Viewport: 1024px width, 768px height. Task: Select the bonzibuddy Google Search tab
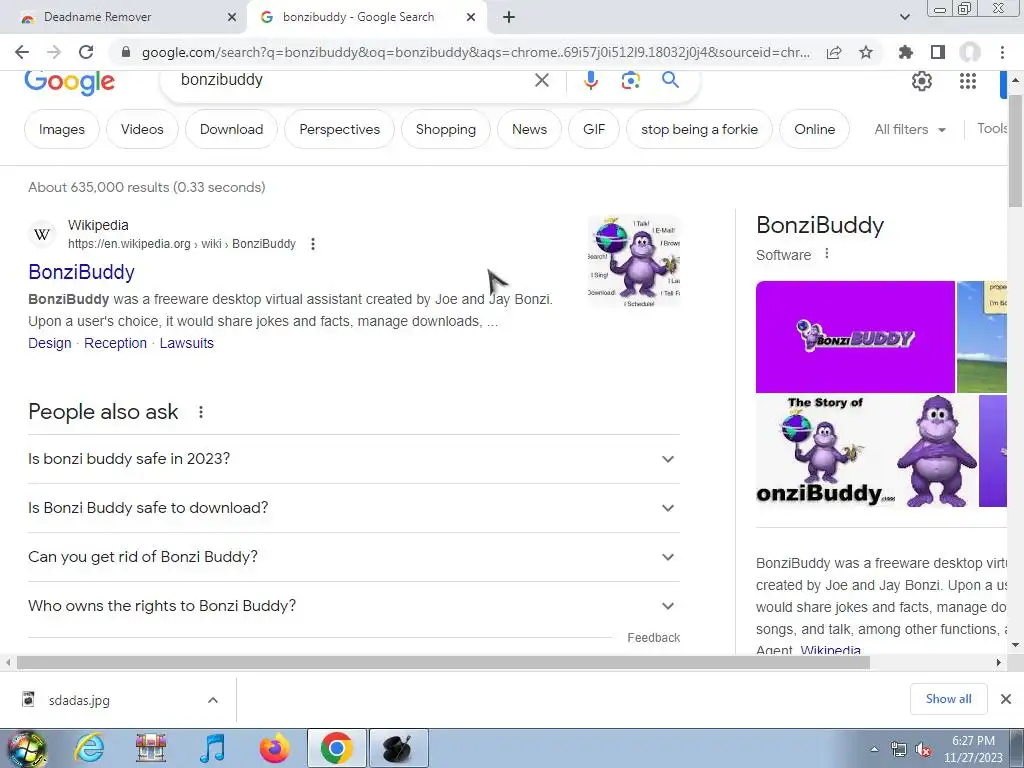(358, 17)
